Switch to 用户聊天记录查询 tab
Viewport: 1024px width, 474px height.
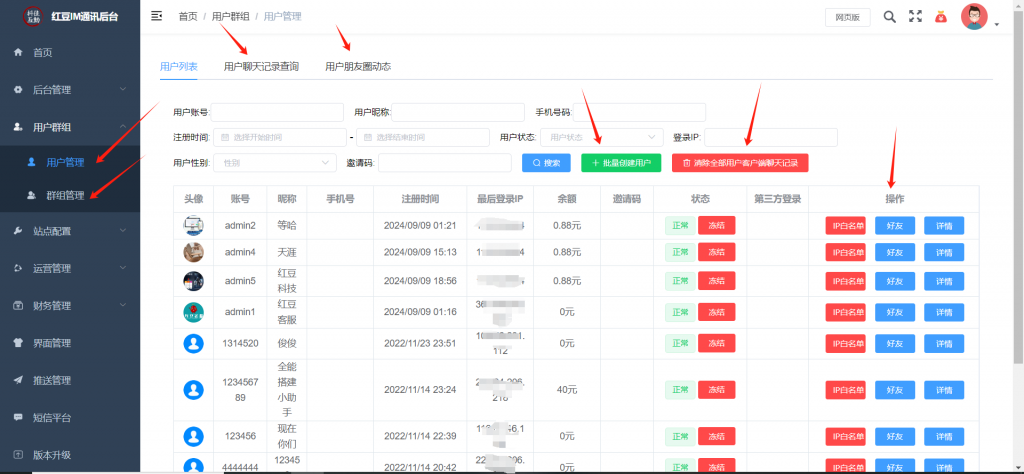(x=261, y=67)
